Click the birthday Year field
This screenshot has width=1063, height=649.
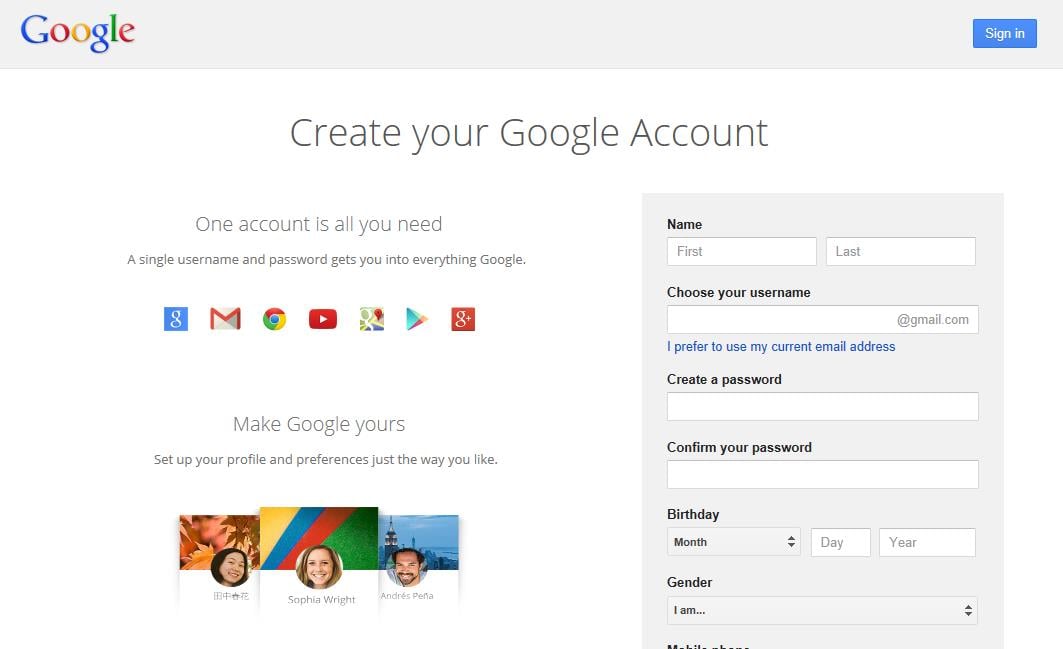click(x=927, y=543)
